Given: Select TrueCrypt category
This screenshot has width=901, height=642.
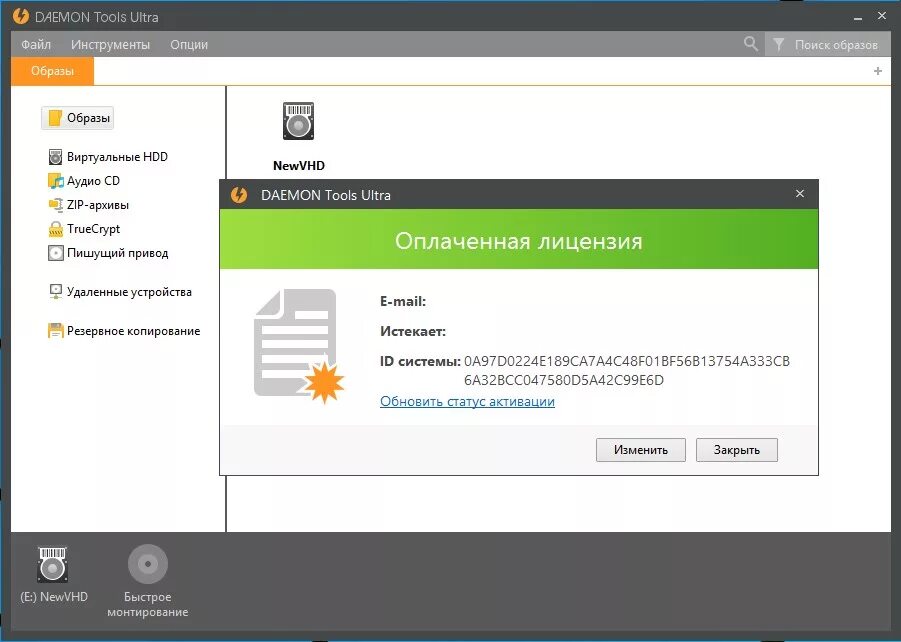Looking at the screenshot, I should coord(84,229).
